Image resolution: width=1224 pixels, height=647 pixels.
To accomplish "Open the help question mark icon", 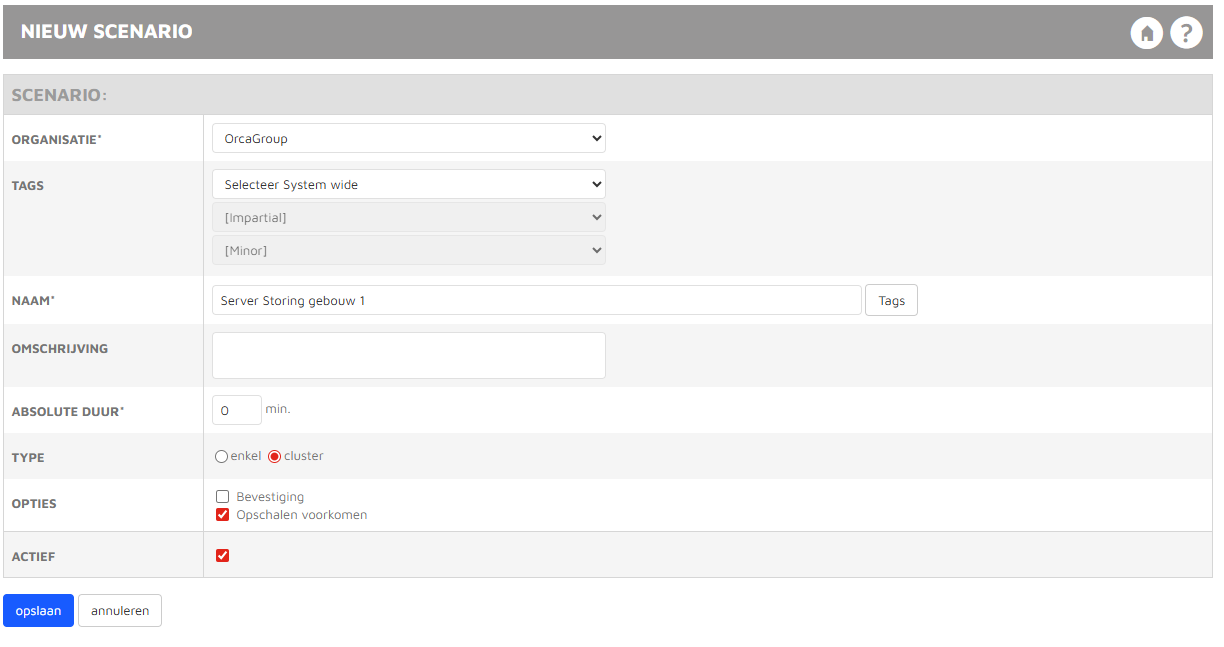I will pyautogui.click(x=1186, y=33).
